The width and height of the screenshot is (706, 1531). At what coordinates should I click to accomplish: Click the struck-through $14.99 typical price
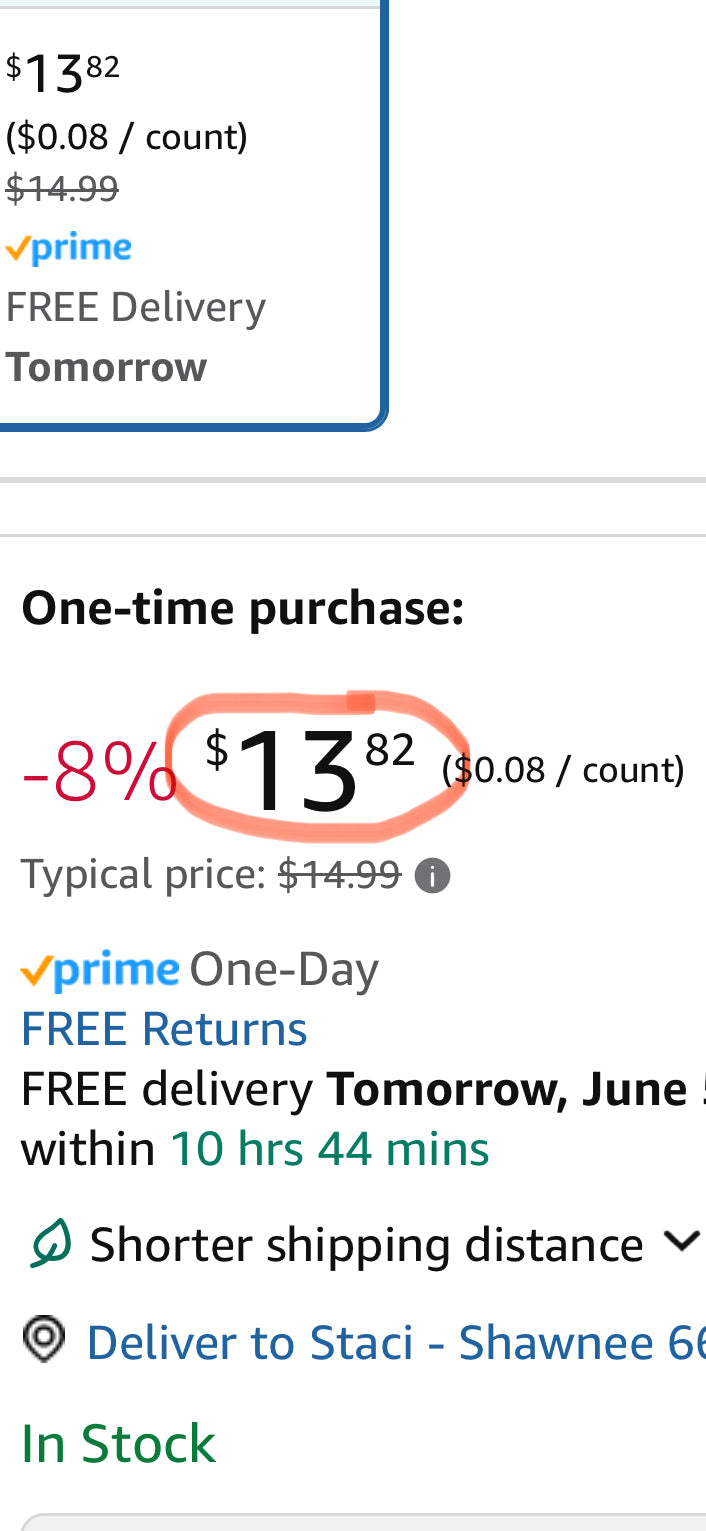[x=339, y=875]
